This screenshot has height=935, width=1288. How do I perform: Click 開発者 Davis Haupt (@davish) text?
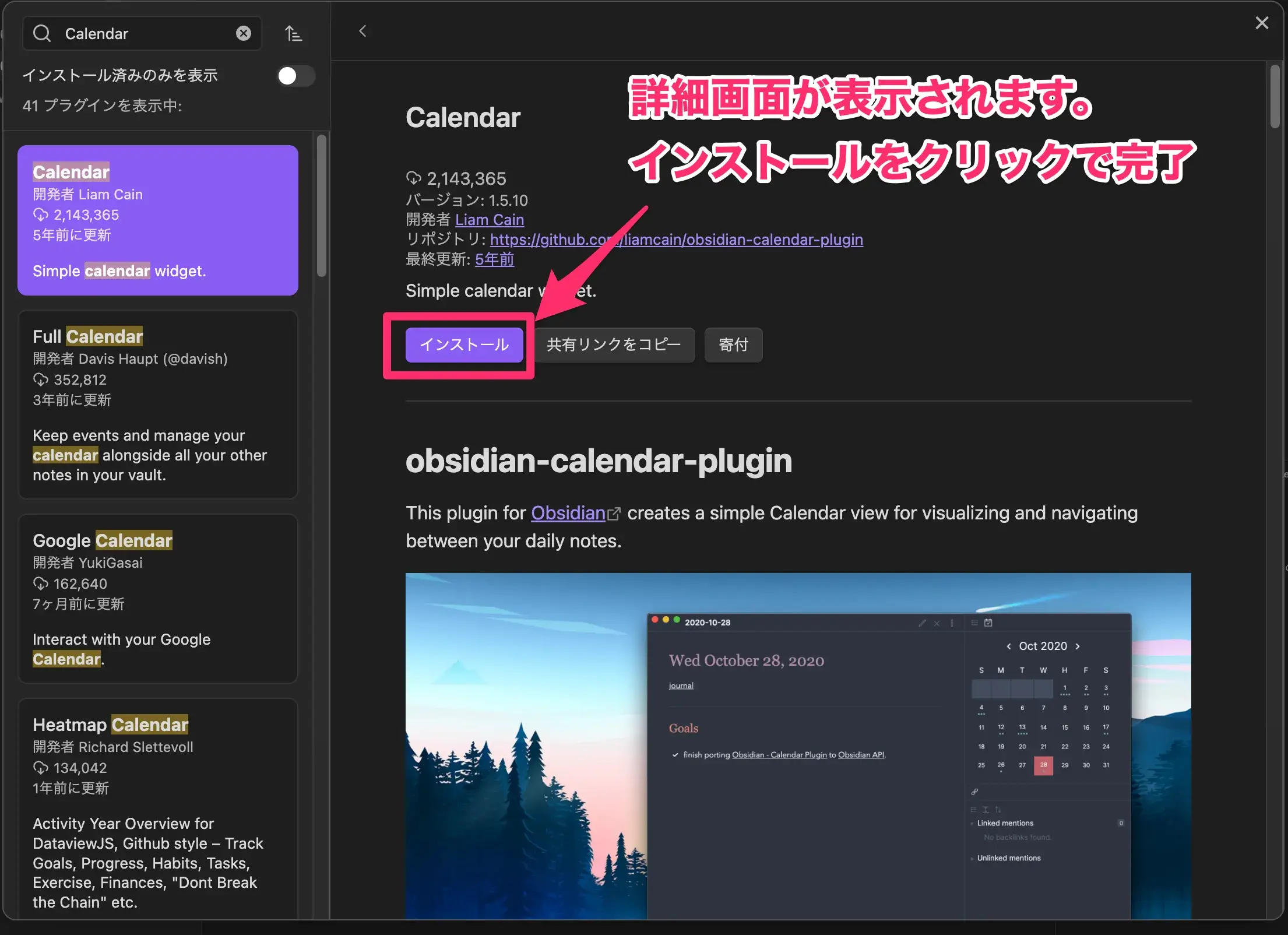coord(130,358)
